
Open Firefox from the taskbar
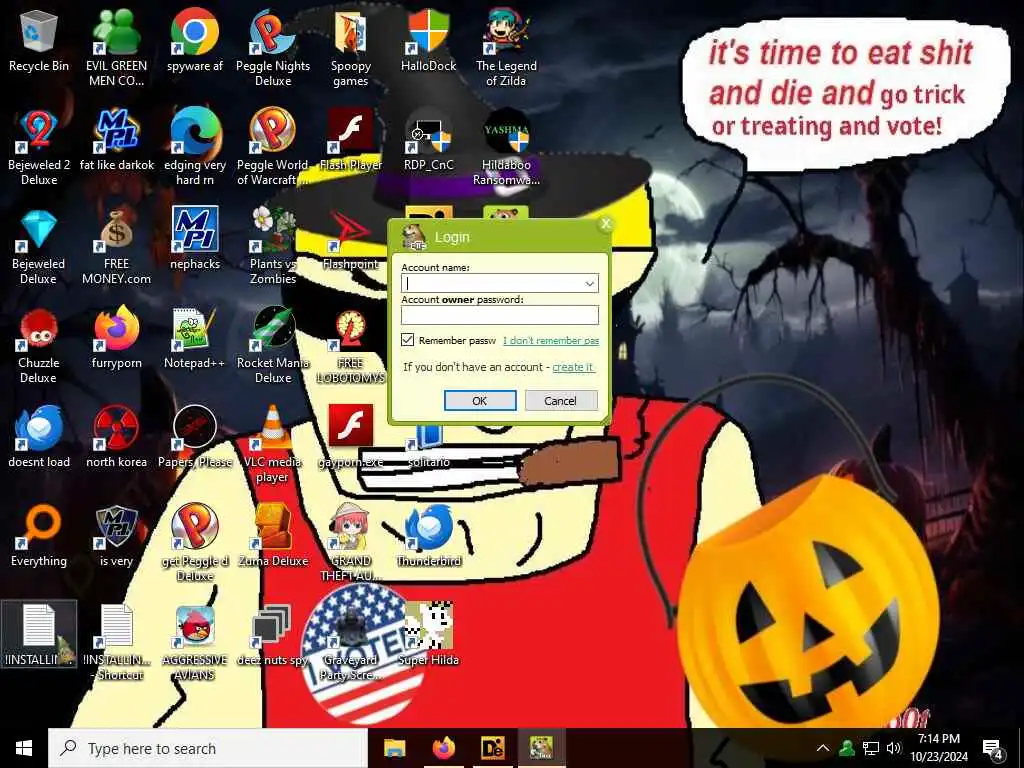(443, 748)
